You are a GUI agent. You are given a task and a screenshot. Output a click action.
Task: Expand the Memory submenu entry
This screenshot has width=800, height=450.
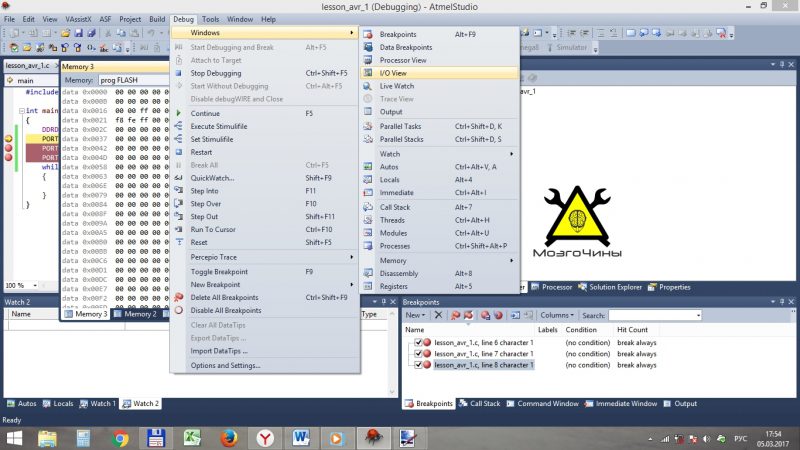tap(440, 260)
